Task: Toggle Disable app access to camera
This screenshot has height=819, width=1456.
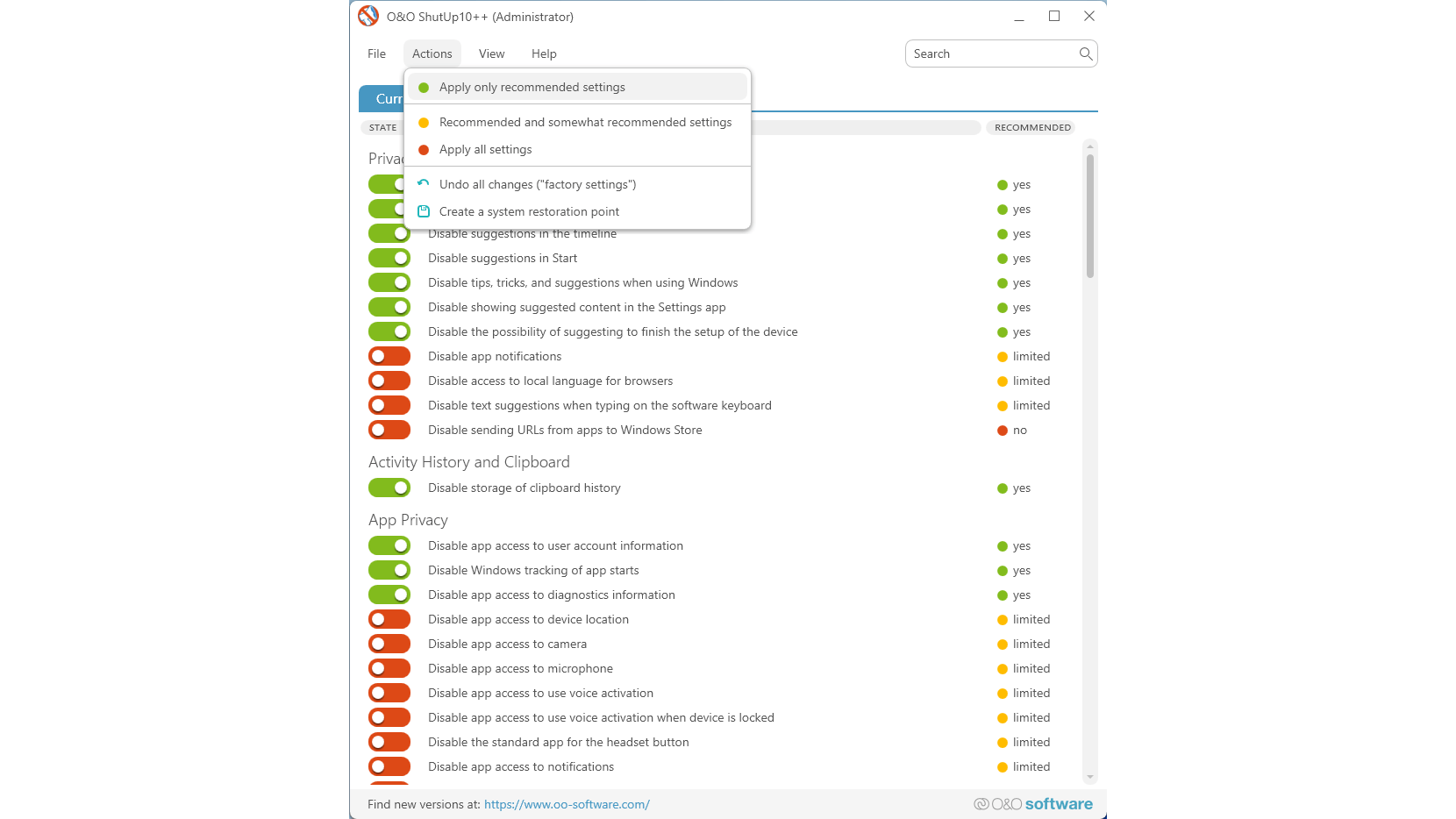Action: [389, 644]
